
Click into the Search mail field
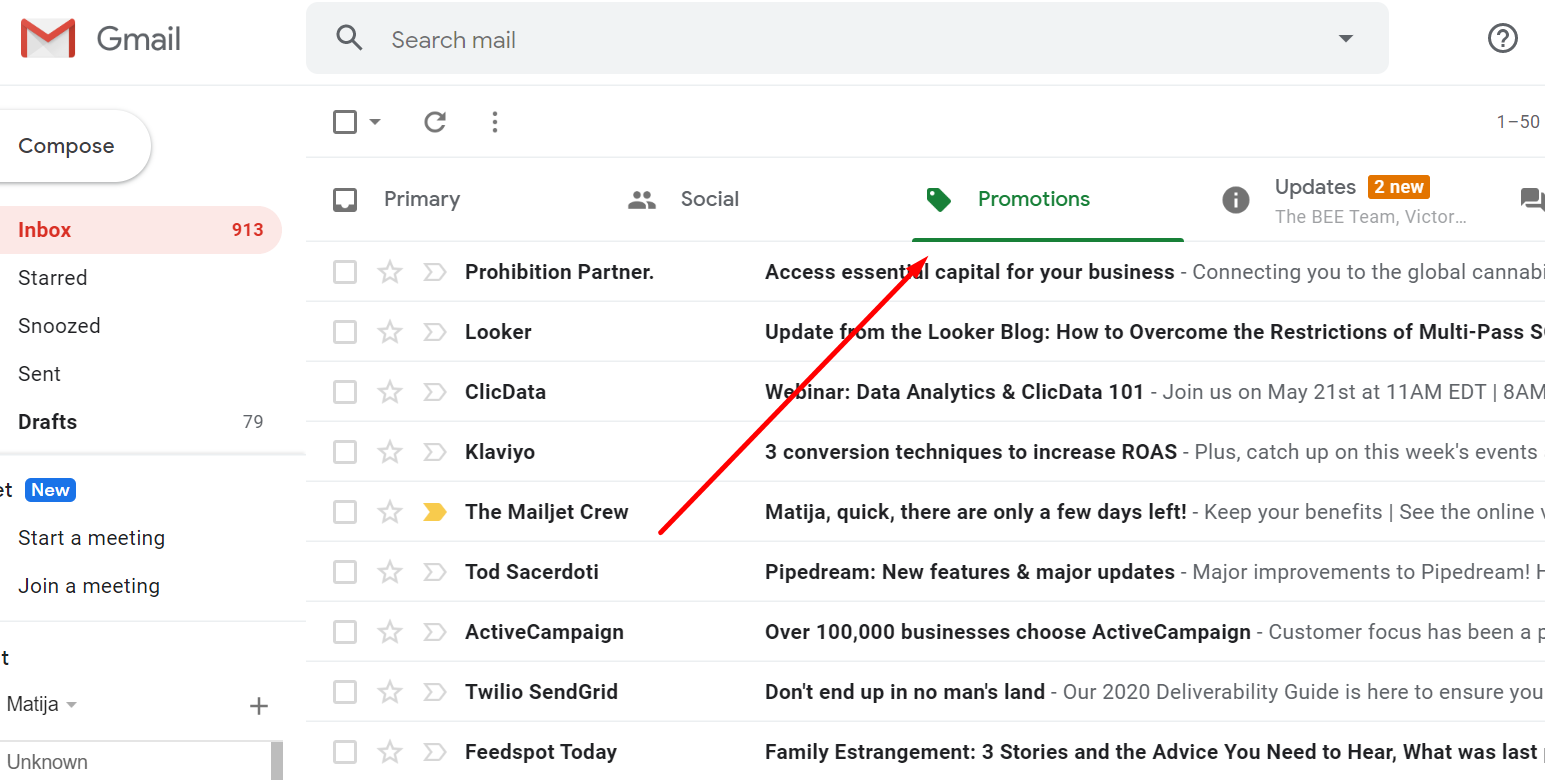click(800, 40)
